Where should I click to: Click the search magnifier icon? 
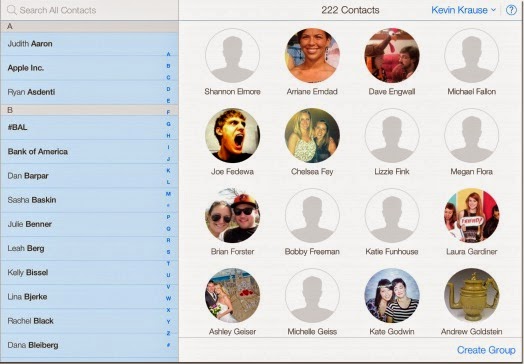click(12, 10)
